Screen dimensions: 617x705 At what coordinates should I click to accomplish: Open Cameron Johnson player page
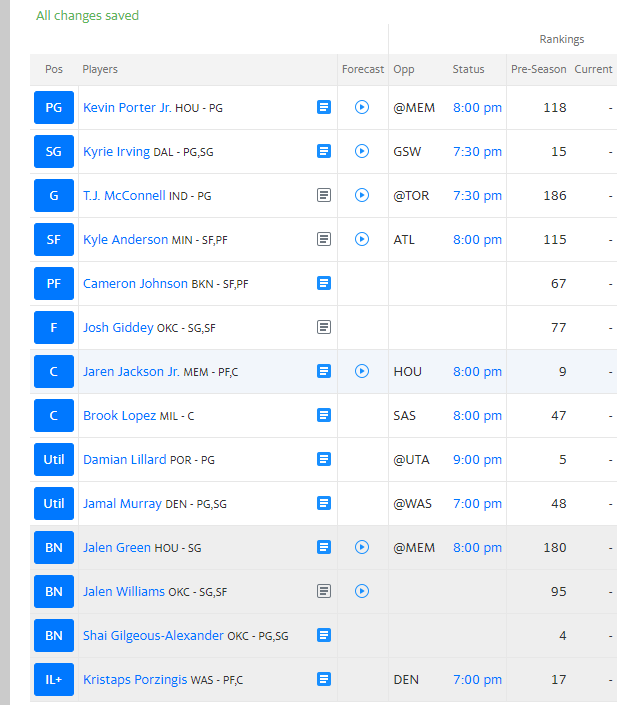pyautogui.click(x=135, y=283)
